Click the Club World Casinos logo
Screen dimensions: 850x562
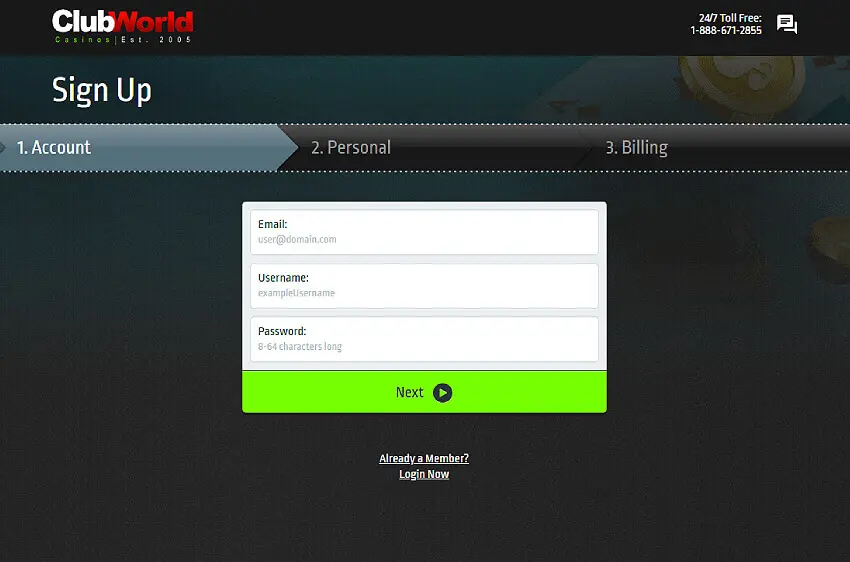123,26
